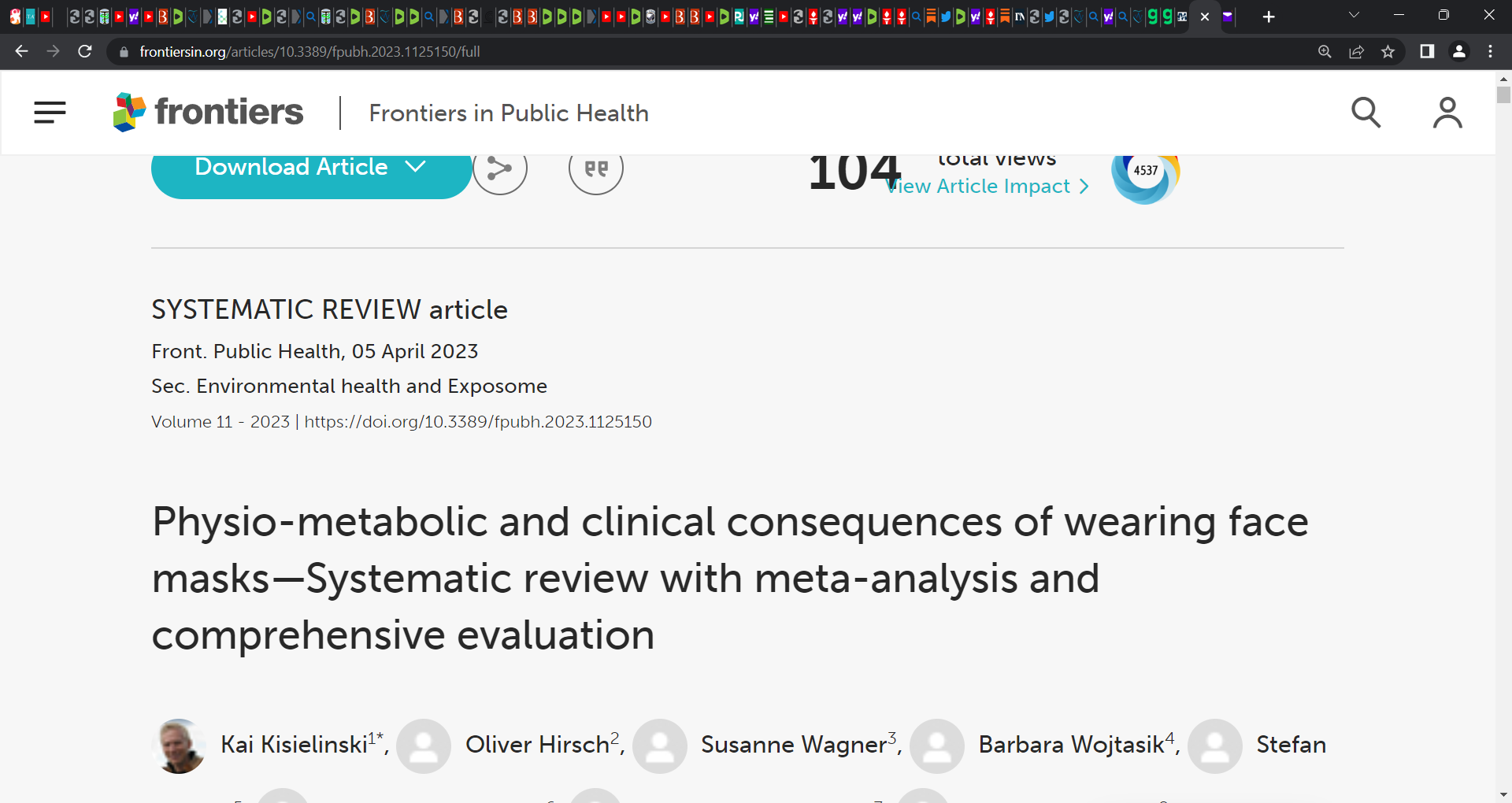Click Kai Kisielinski author photo
This screenshot has width=1512, height=803.
(179, 746)
